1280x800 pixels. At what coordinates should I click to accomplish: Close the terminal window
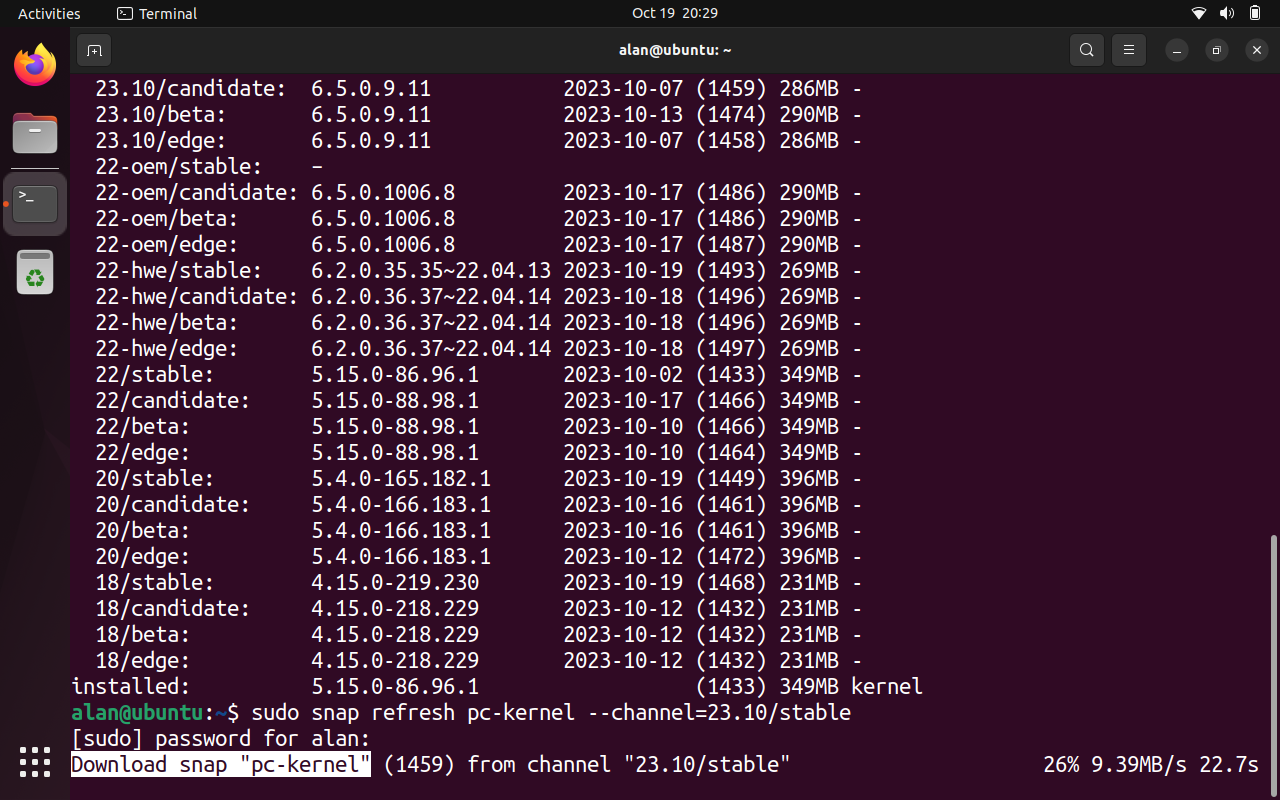click(1256, 50)
